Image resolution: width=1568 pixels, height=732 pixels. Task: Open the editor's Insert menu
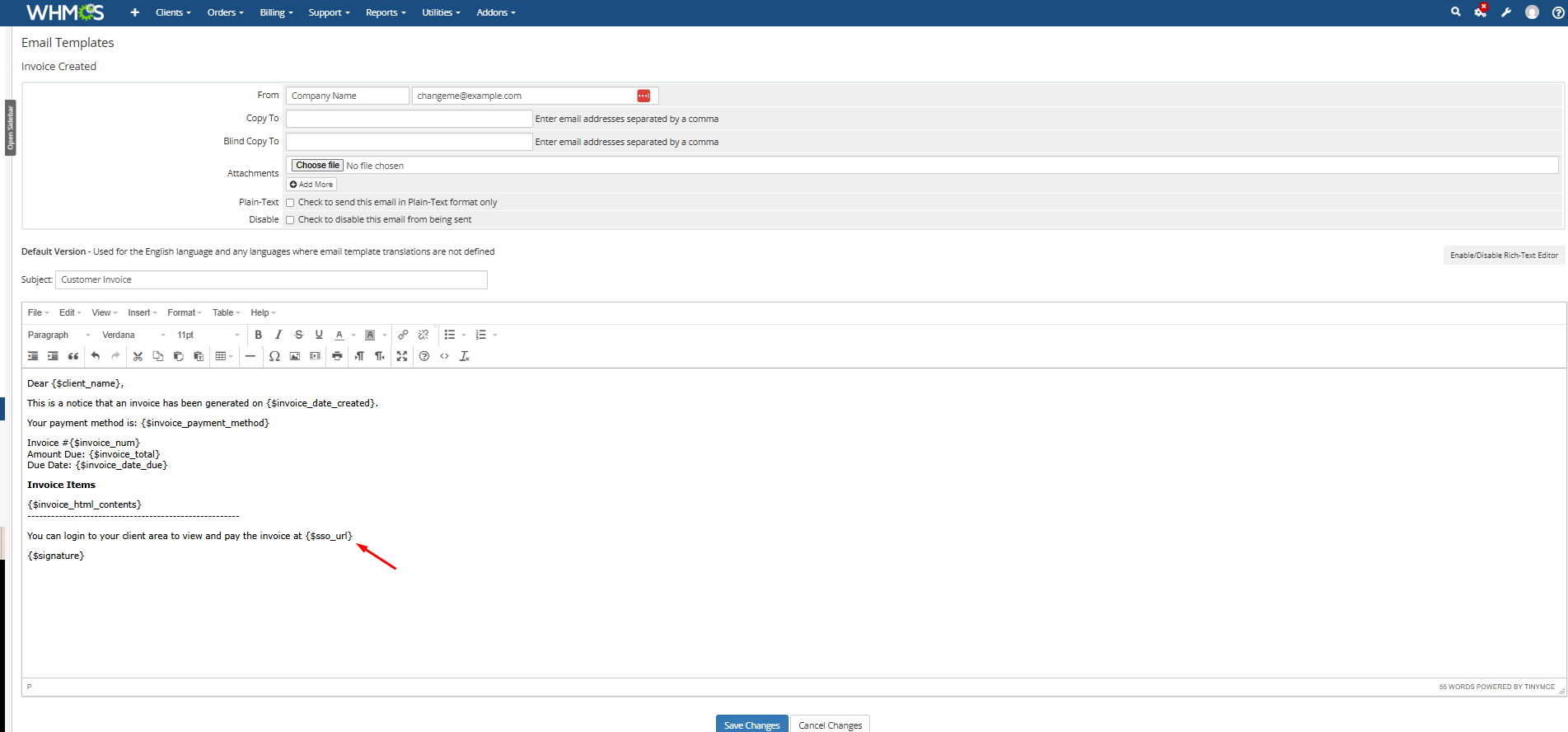pos(142,312)
